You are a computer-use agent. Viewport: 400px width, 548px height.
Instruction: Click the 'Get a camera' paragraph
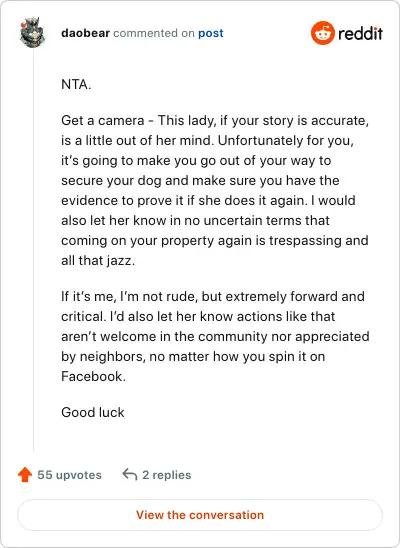pos(215,190)
